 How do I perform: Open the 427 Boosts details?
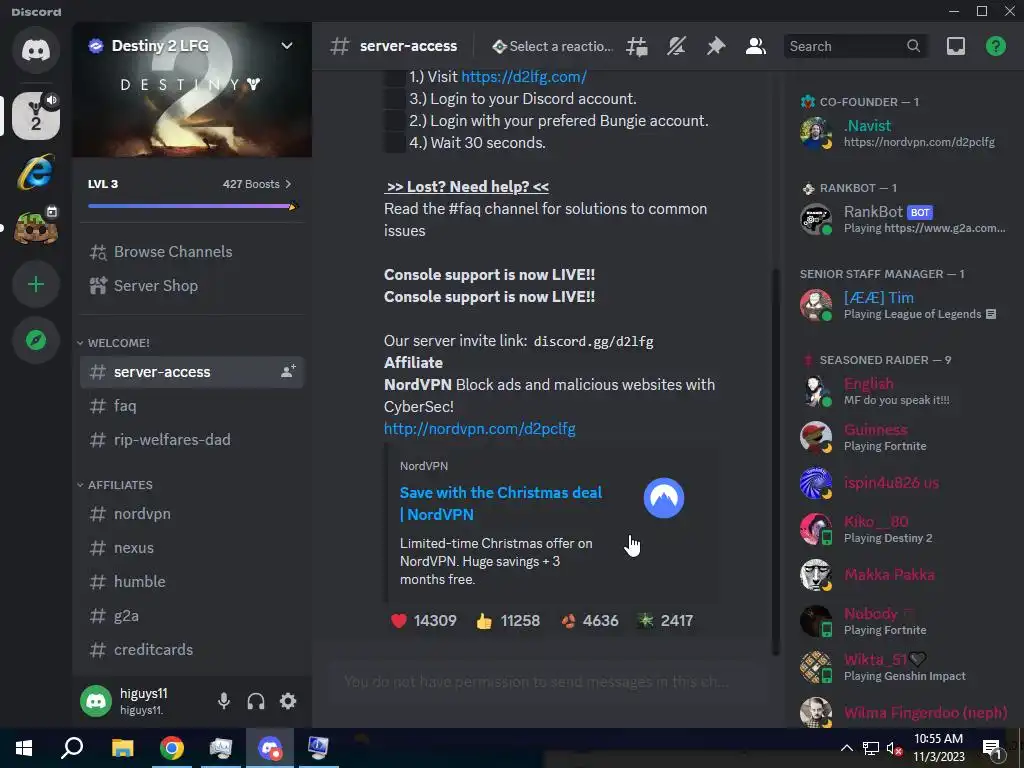point(257,184)
